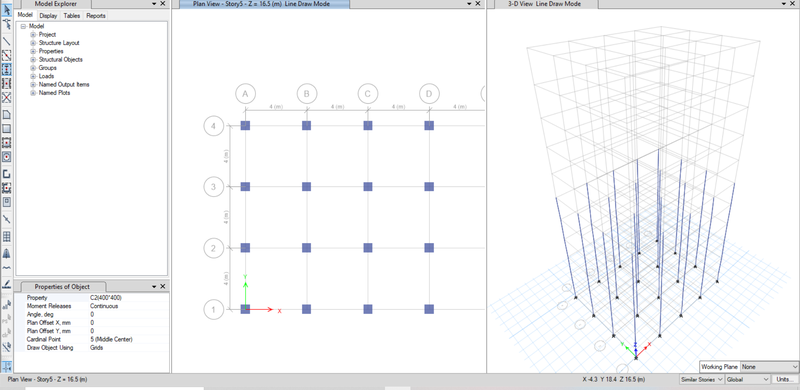The height and width of the screenshot is (390, 800).
Task: Open the Global coordinate system dropdown
Action: [x=747, y=379]
